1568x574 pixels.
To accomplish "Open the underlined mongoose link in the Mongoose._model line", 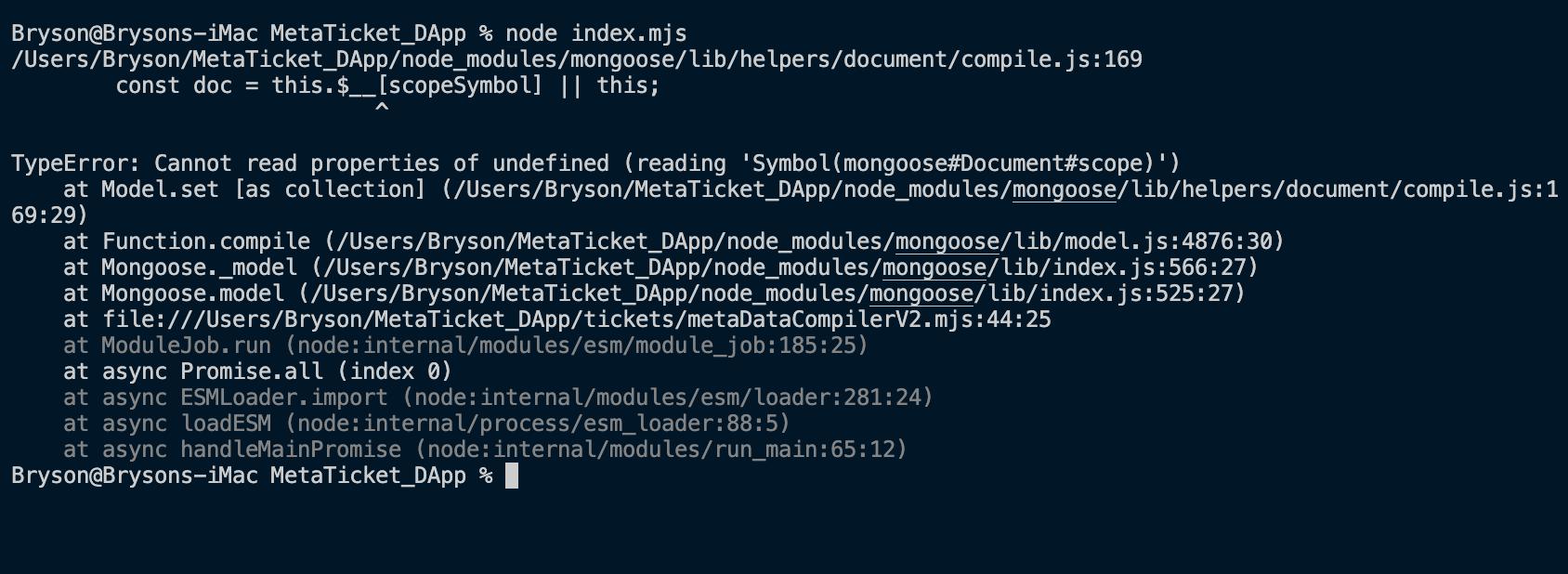I will click(x=934, y=267).
